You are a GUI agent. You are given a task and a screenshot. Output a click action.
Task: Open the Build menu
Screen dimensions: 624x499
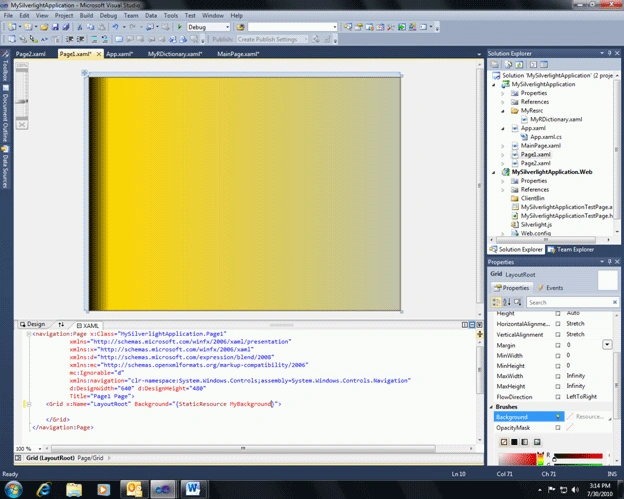(x=86, y=16)
